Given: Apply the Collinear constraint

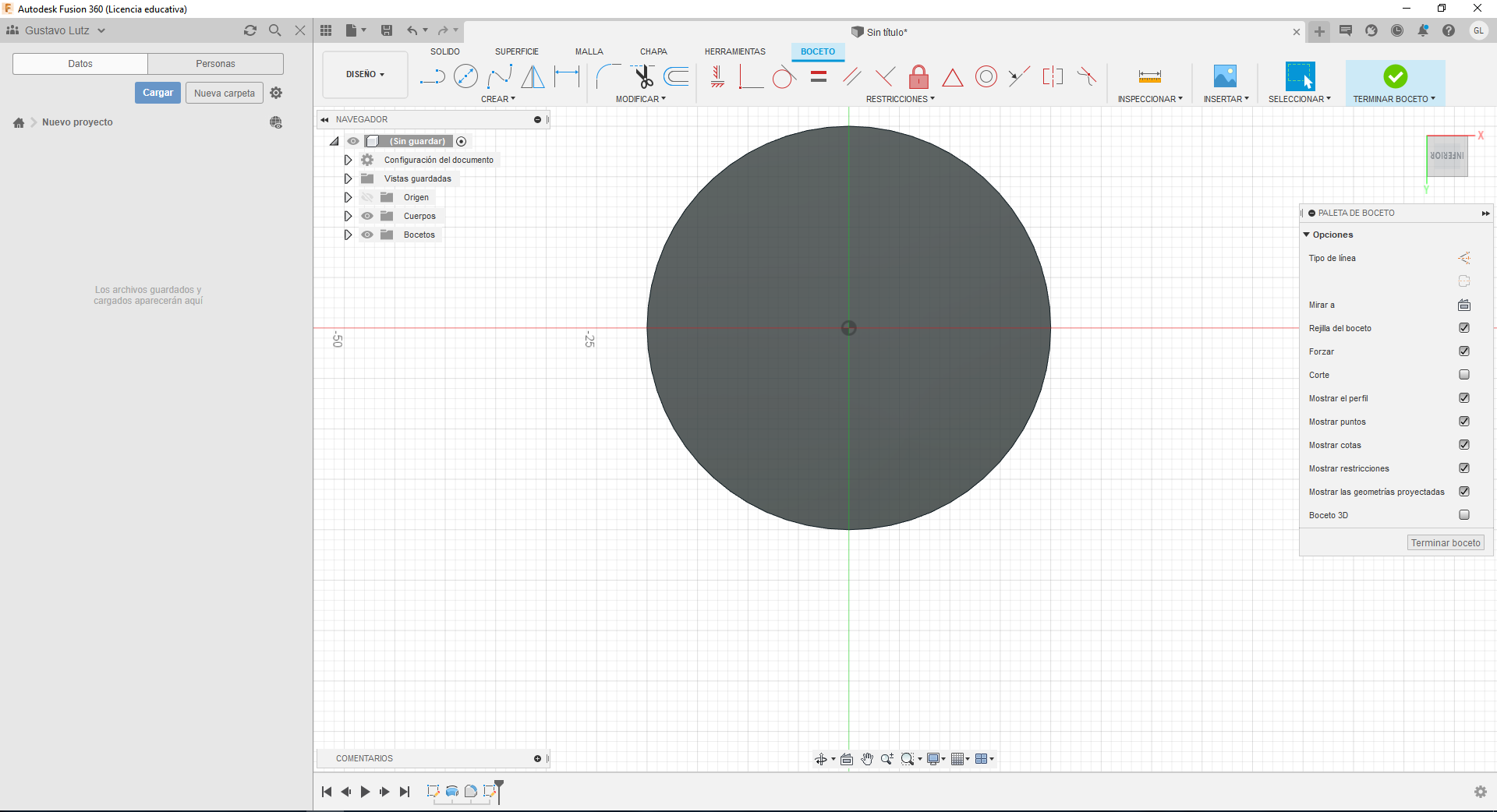Looking at the screenshot, I should 1019,76.
